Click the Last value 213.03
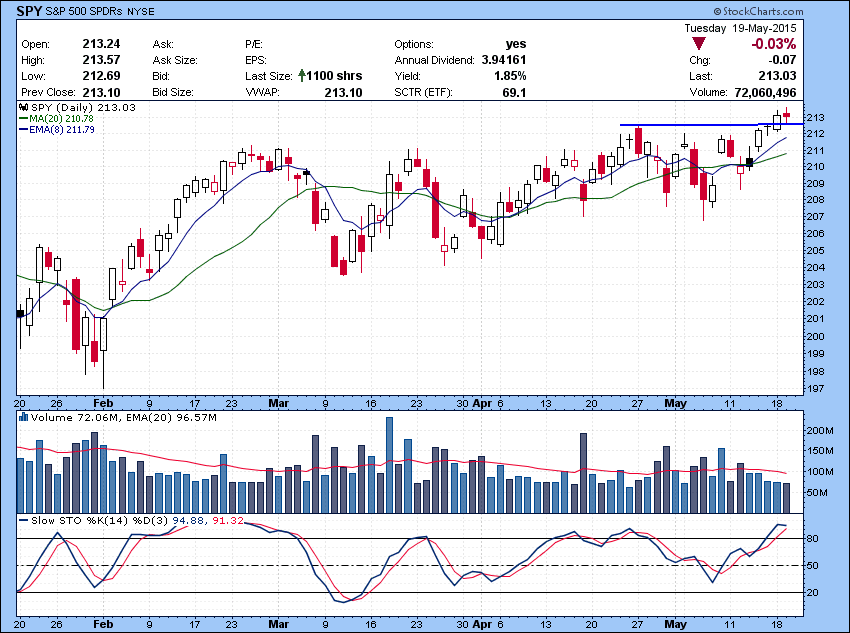The height and width of the screenshot is (633, 850). (x=777, y=75)
